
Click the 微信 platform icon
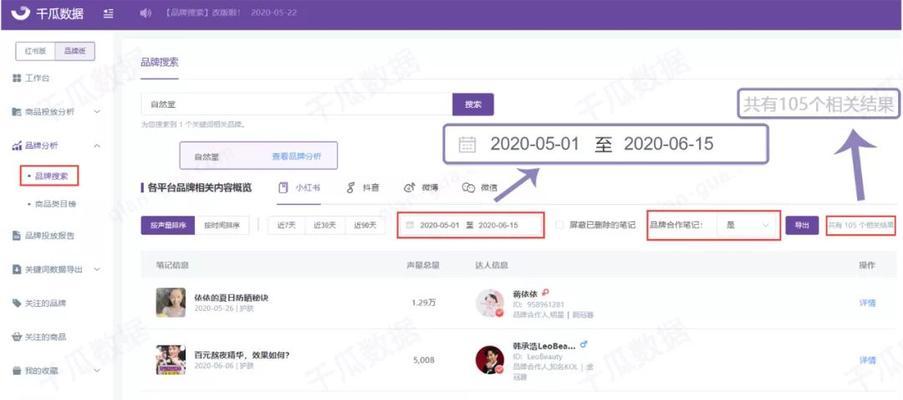tap(469, 188)
